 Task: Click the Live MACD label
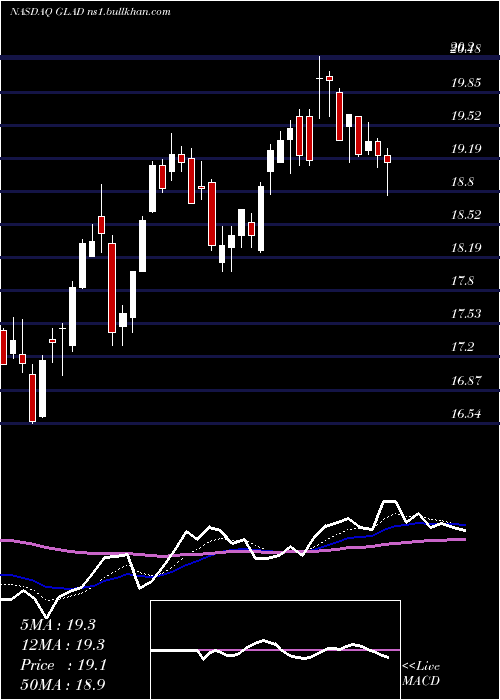coord(421,674)
